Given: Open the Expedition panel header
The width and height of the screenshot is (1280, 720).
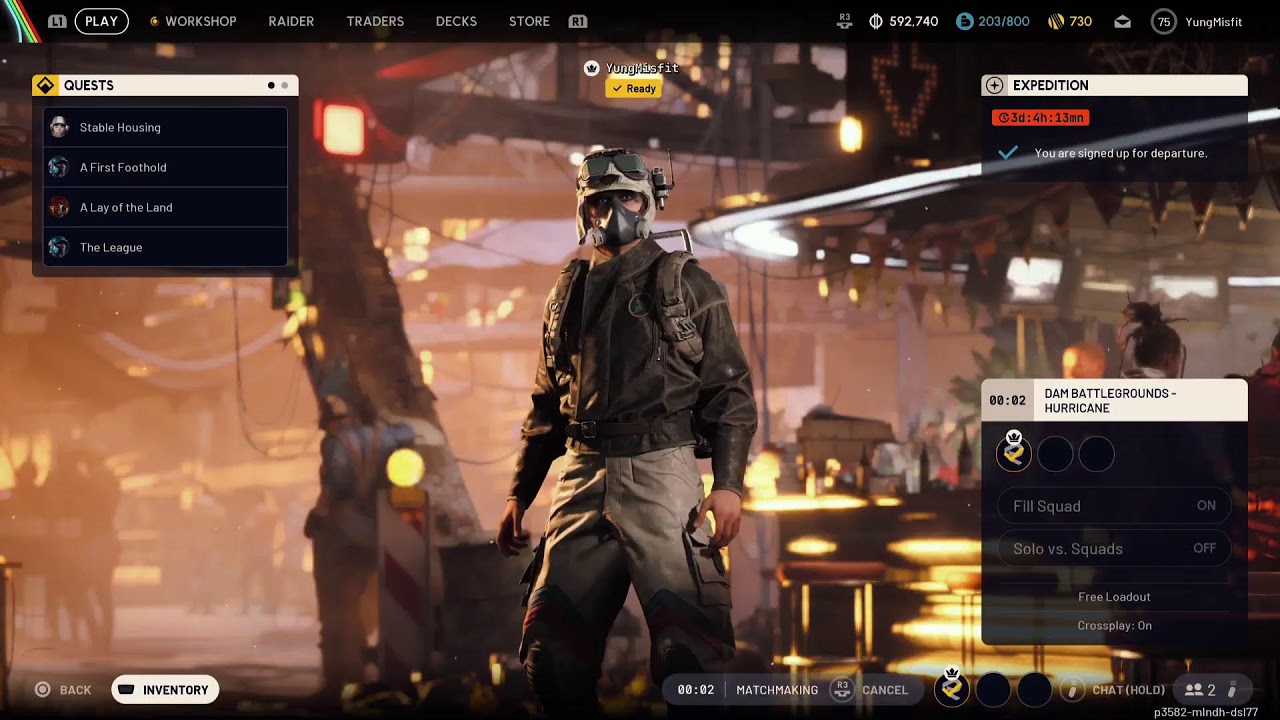Looking at the screenshot, I should click(x=1114, y=86).
